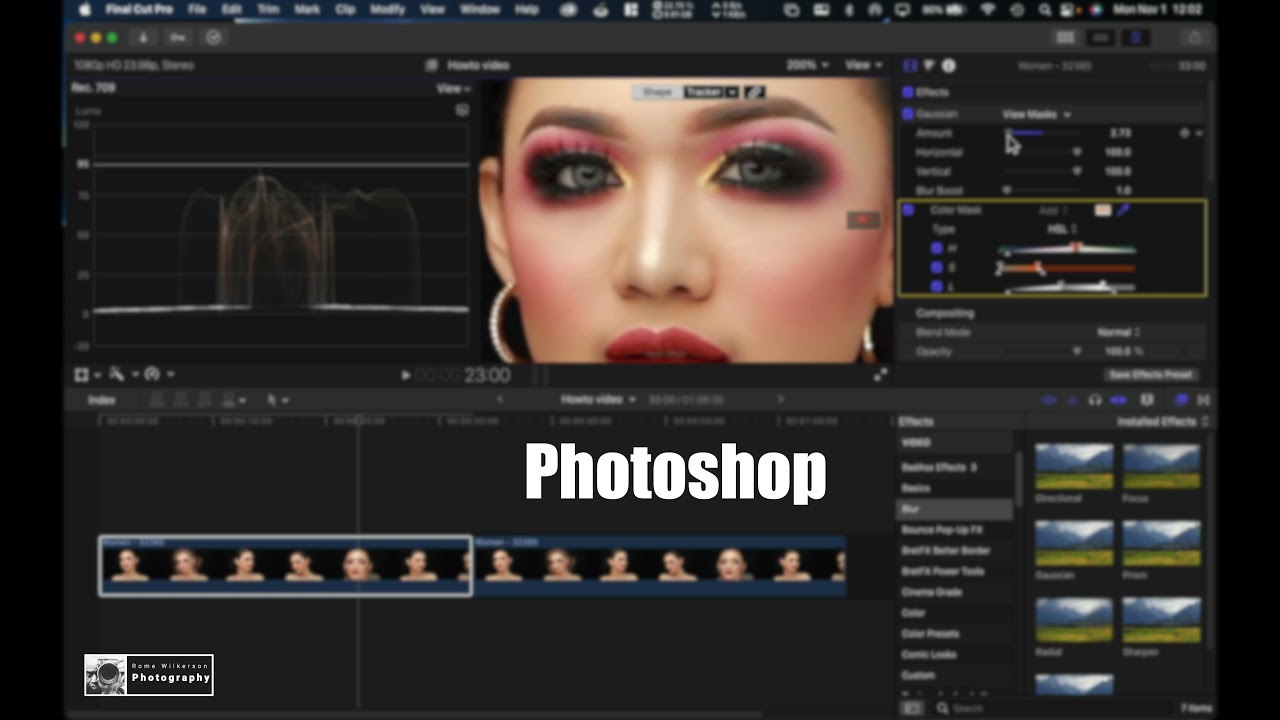This screenshot has height=720, width=1280.
Task: Select the Directional effect thumbnail
Action: (1074, 466)
